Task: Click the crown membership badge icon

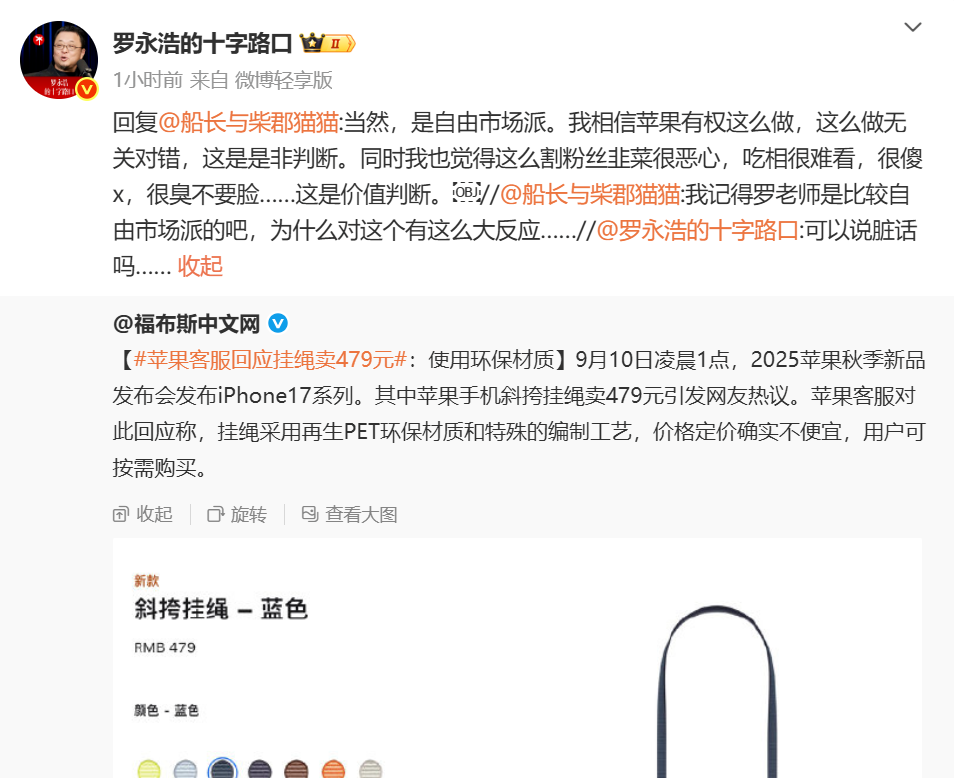Action: click(327, 43)
